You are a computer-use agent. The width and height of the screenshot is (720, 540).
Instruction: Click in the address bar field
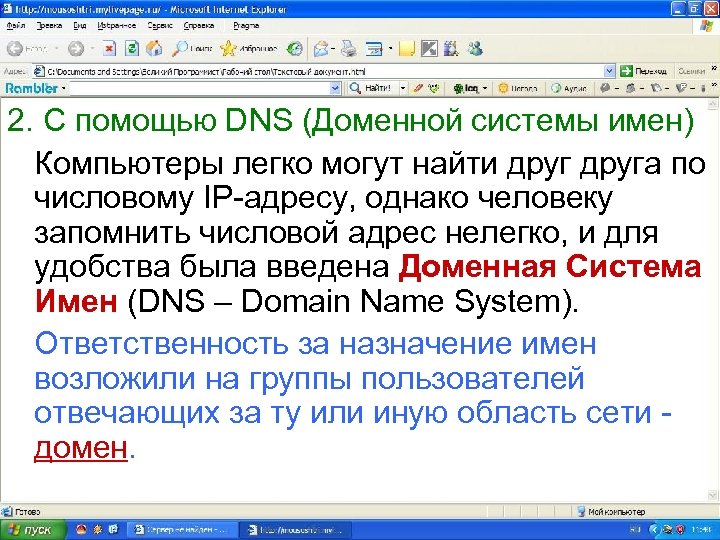[x=324, y=71]
